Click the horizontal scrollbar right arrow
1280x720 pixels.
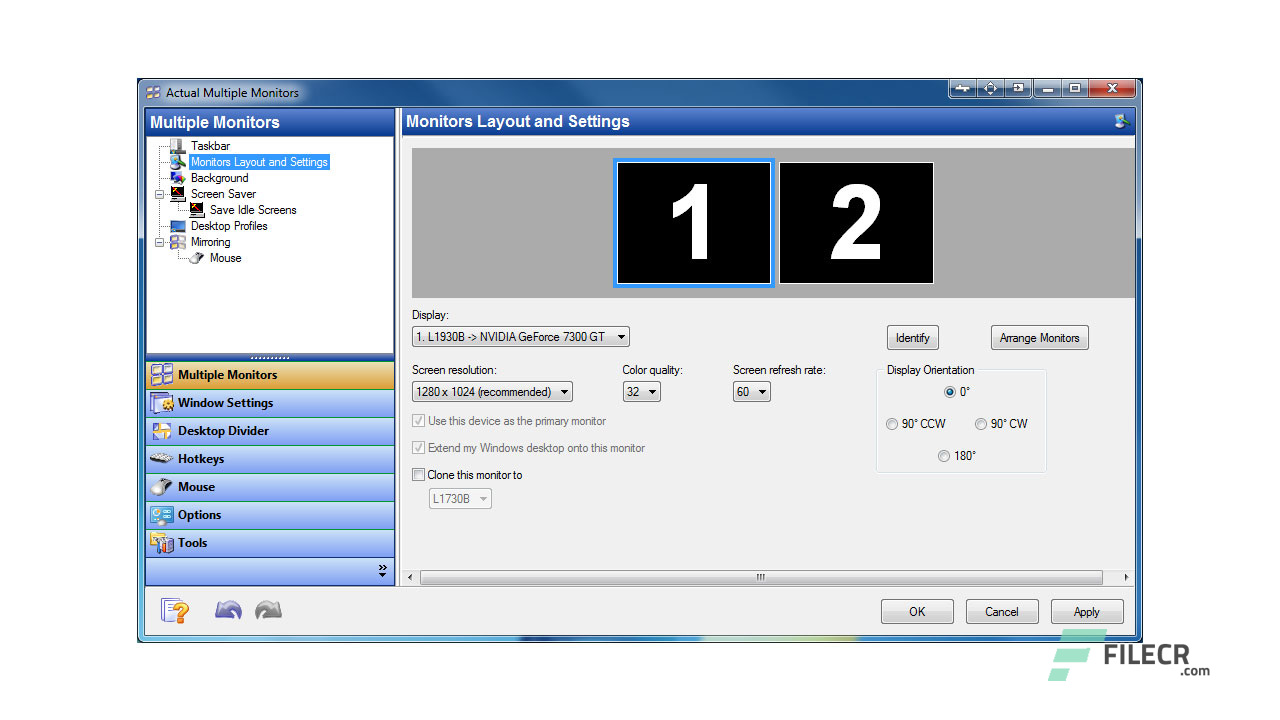(1127, 578)
